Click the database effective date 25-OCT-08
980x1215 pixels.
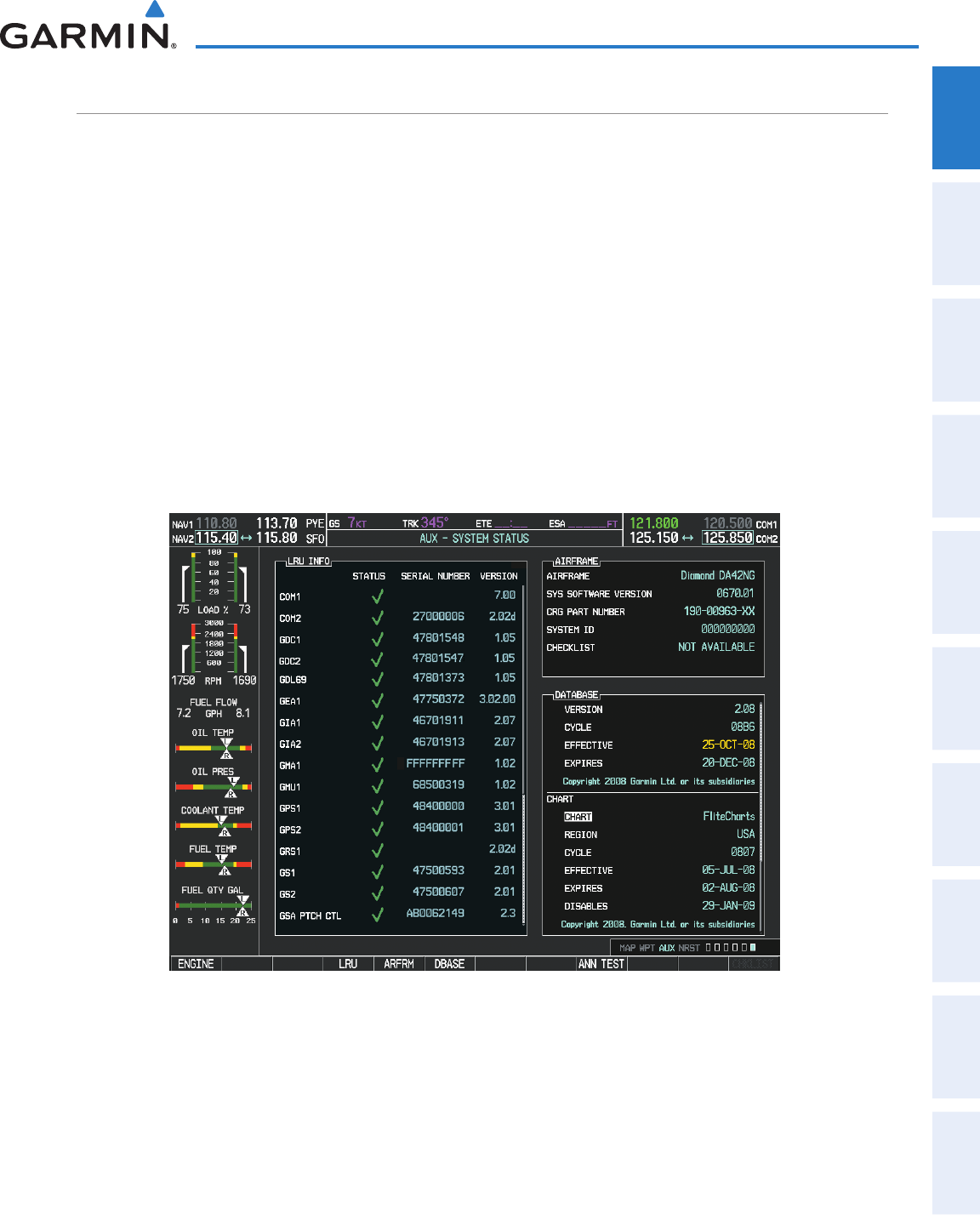(728, 744)
